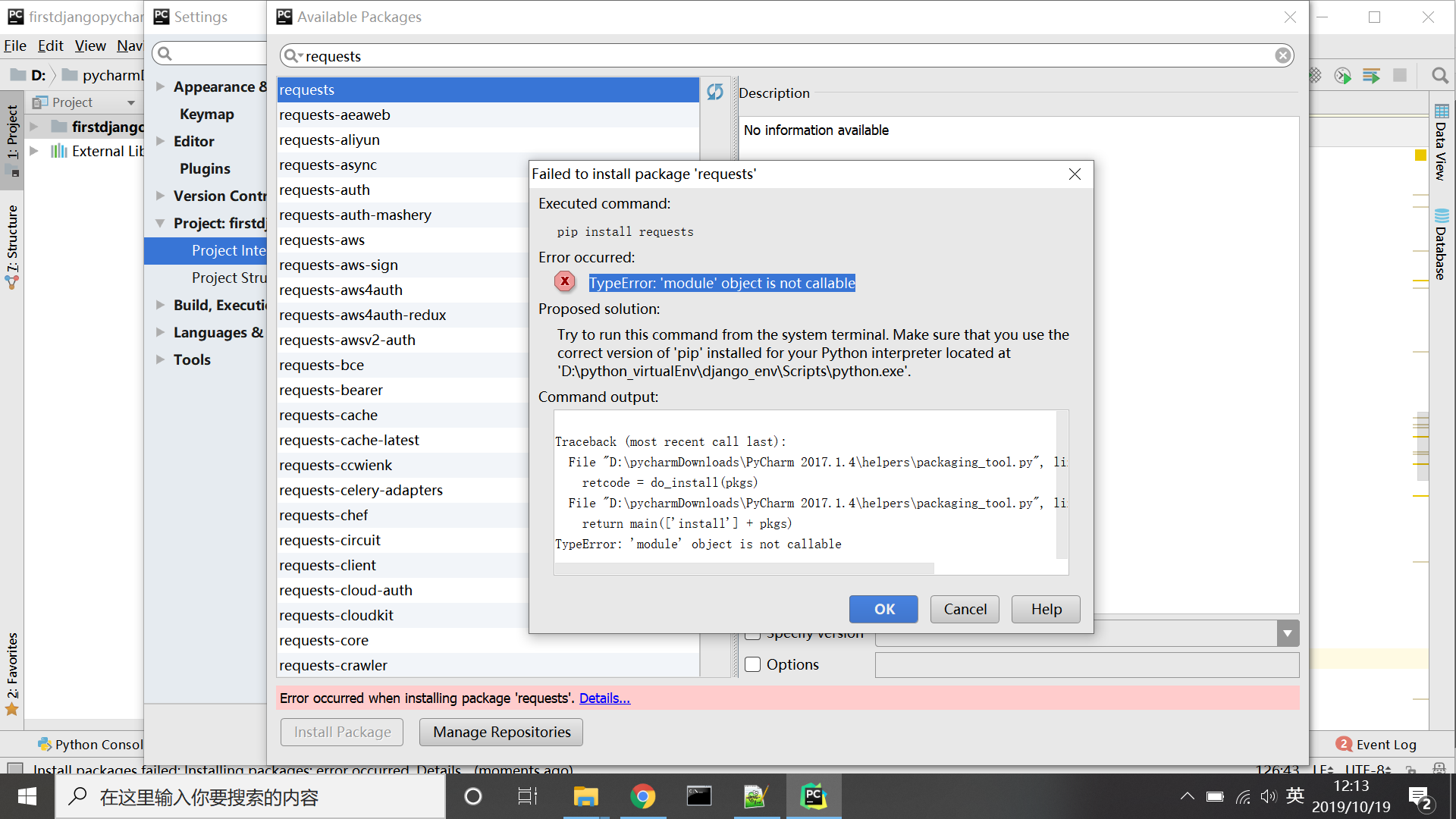Click the Install Package button
Screen dimensions: 1456x819
[x=342, y=732]
